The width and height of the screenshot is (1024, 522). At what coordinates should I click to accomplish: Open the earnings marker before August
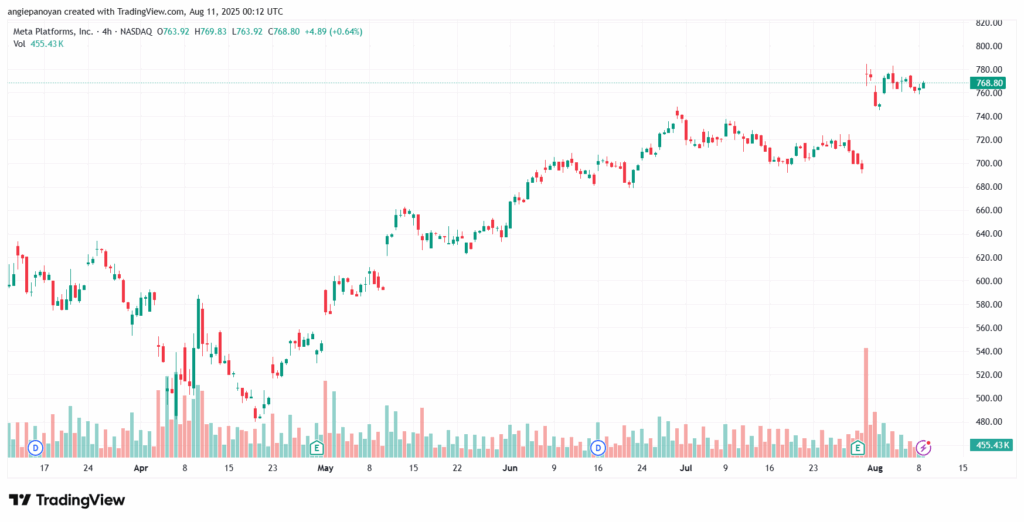click(x=857, y=446)
